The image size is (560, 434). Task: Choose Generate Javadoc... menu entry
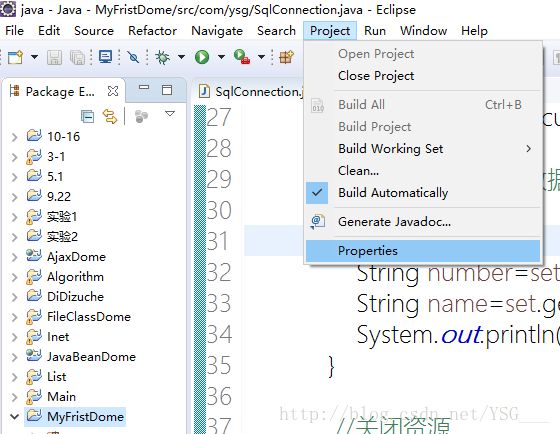(423, 222)
